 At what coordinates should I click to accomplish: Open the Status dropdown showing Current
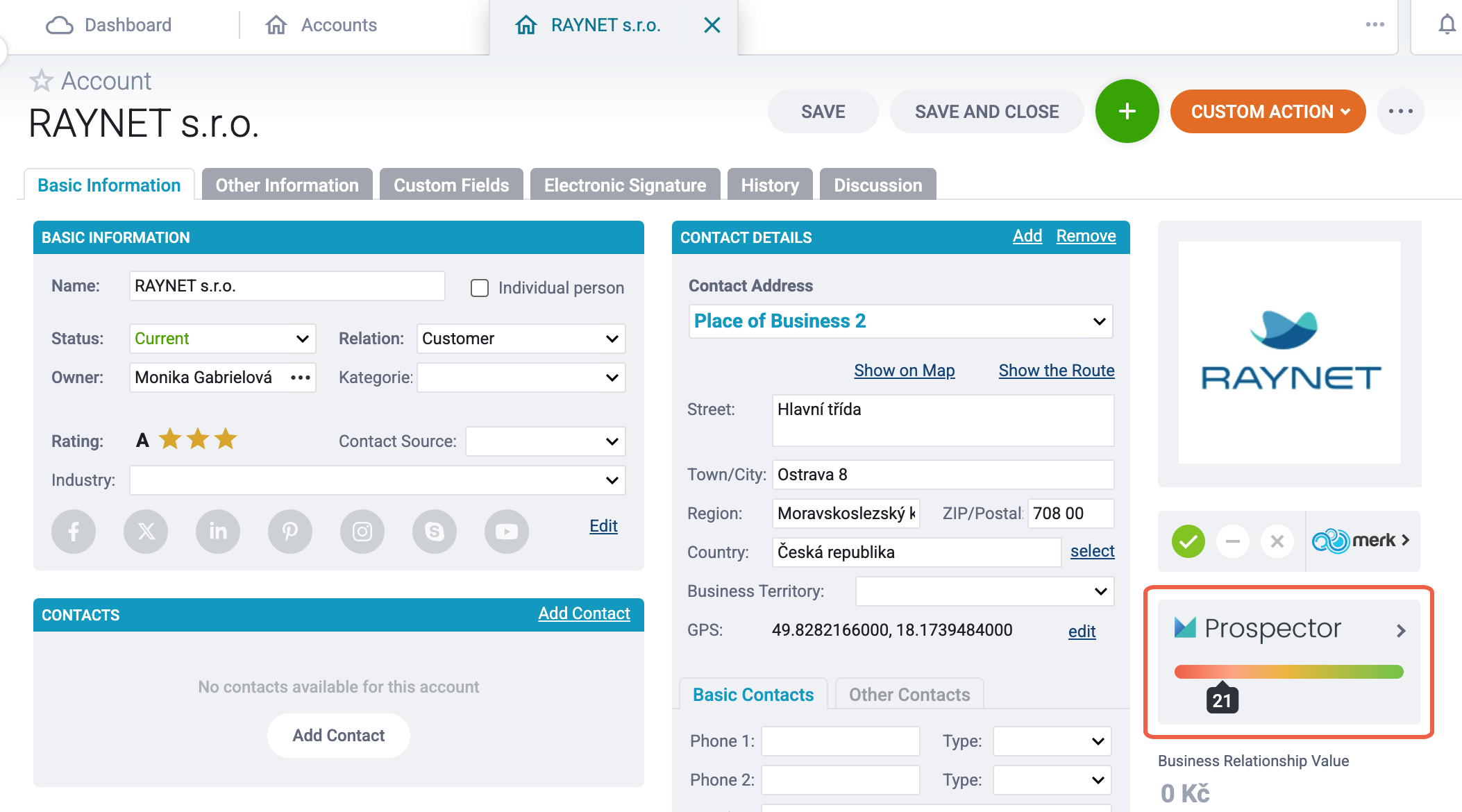point(223,339)
